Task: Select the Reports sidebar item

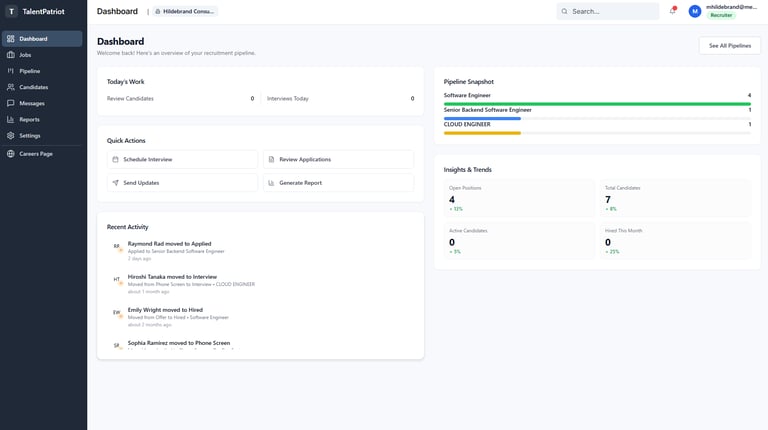Action: pyautogui.click(x=29, y=119)
